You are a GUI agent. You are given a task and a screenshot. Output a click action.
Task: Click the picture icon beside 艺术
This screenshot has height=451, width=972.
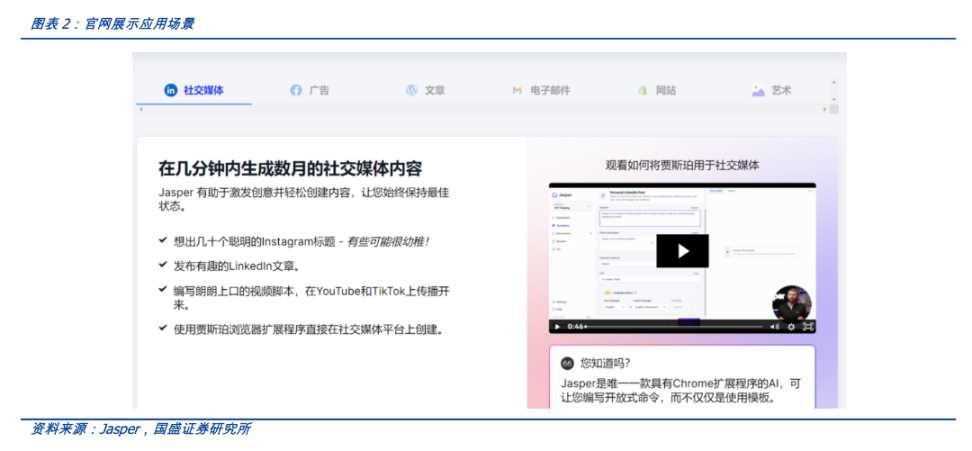click(x=758, y=90)
